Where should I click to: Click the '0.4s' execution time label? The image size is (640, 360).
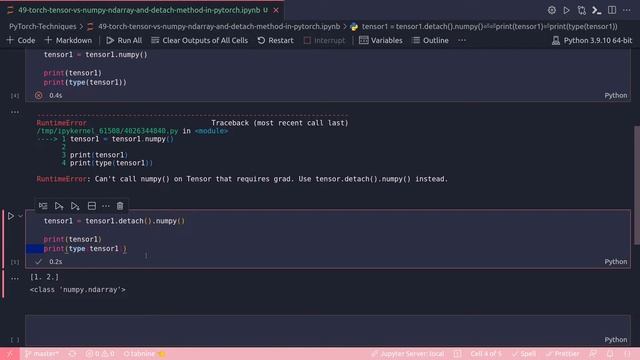click(x=56, y=95)
